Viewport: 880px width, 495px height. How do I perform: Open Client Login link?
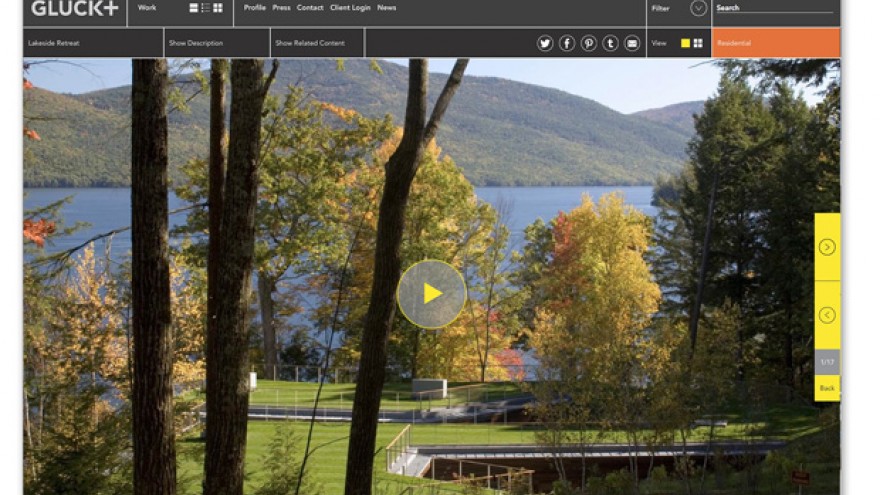[350, 8]
